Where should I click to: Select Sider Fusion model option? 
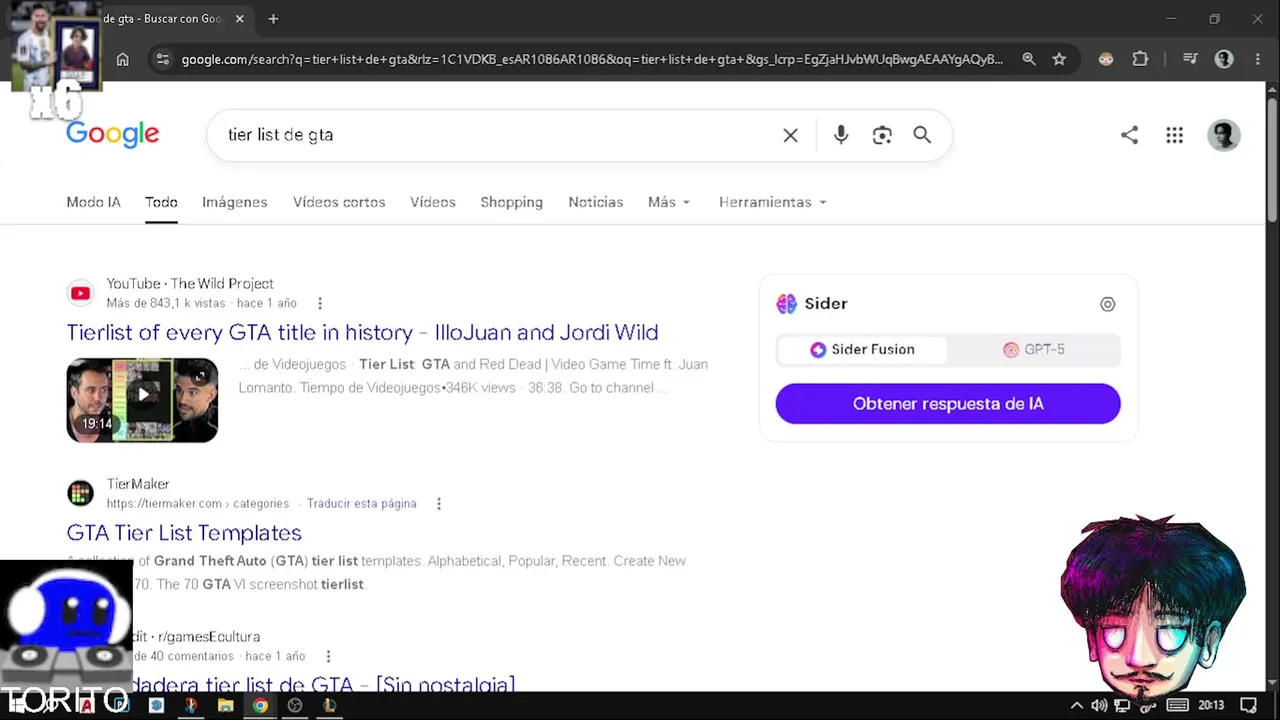coord(862,349)
